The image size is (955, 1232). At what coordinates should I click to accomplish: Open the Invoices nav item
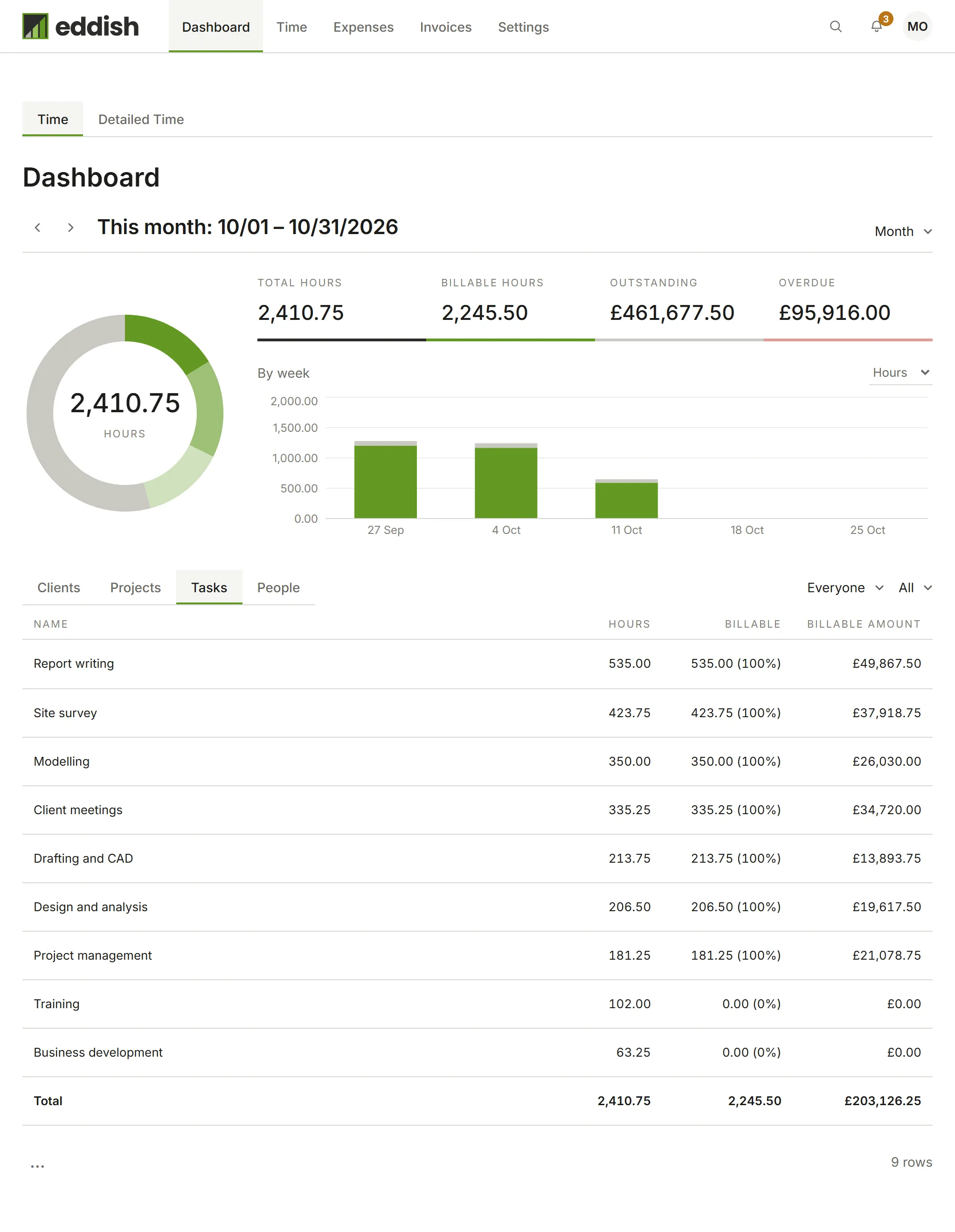click(446, 27)
